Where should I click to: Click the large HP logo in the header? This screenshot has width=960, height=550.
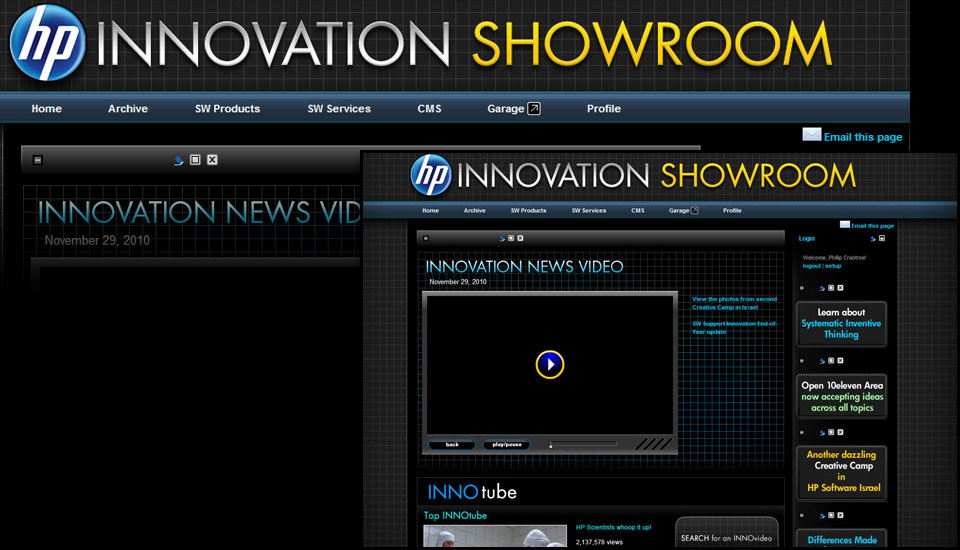tap(47, 42)
